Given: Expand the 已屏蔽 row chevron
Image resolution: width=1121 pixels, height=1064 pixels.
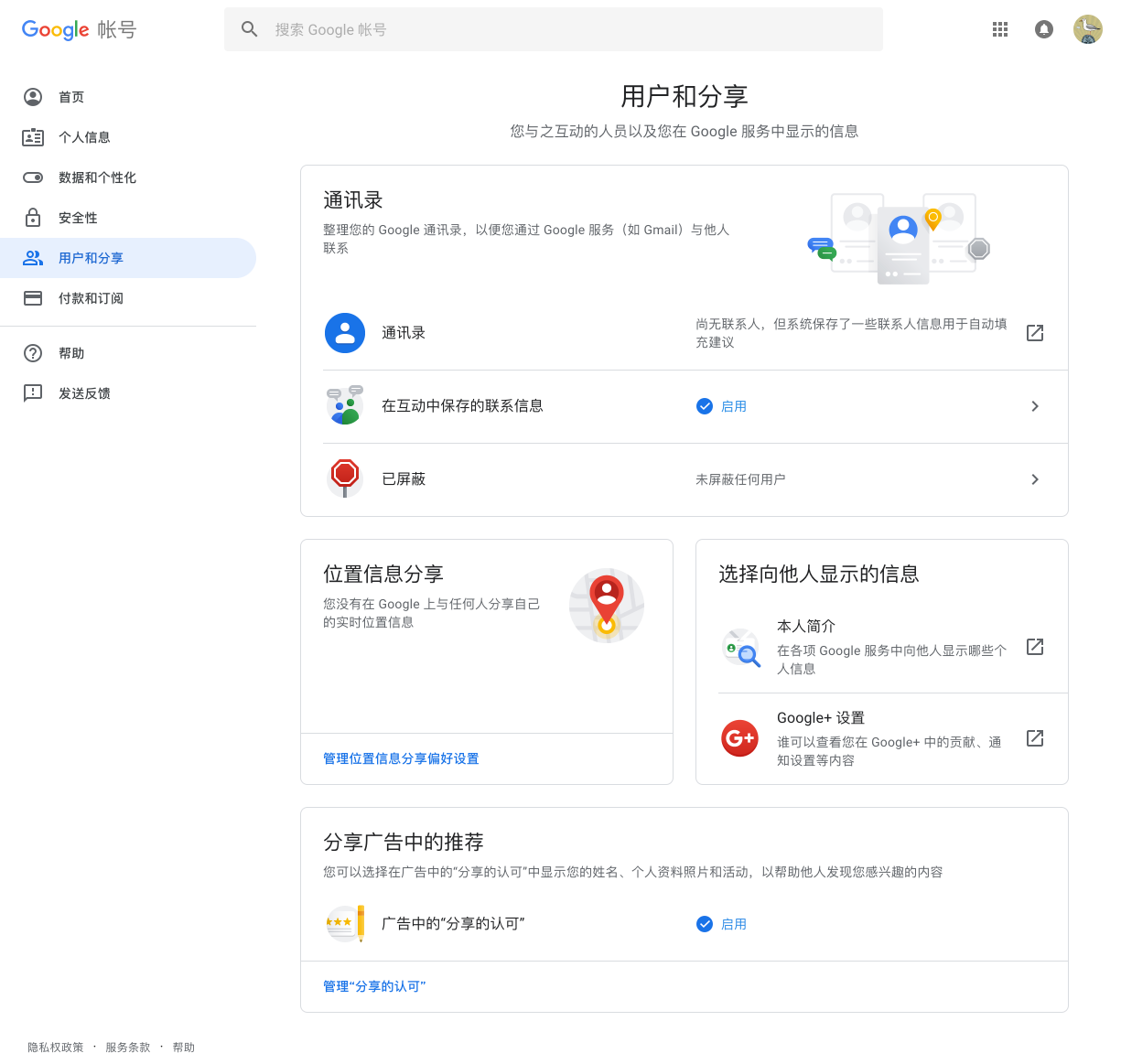Looking at the screenshot, I should 1035,479.
